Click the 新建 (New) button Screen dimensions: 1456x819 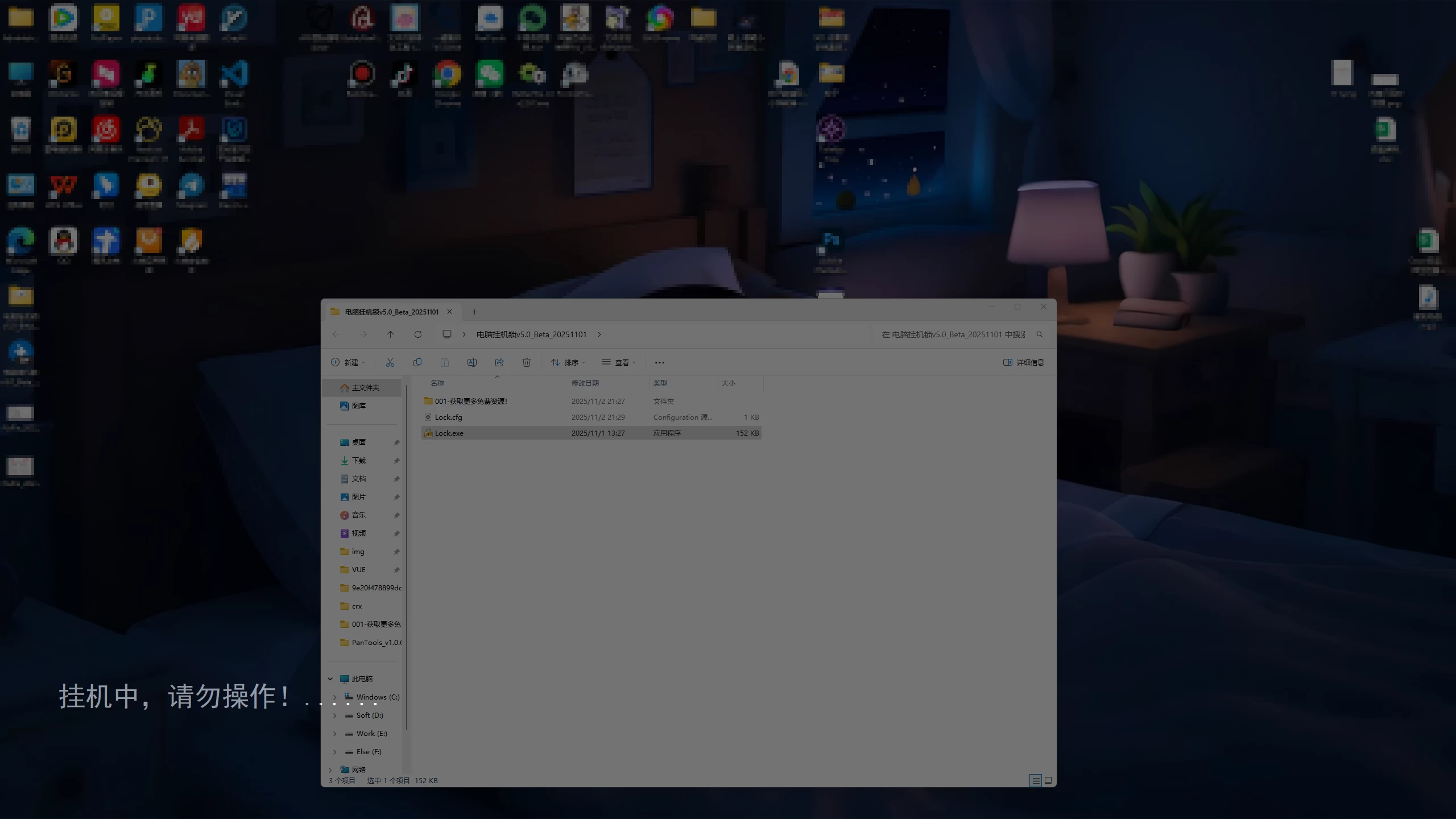click(x=348, y=362)
